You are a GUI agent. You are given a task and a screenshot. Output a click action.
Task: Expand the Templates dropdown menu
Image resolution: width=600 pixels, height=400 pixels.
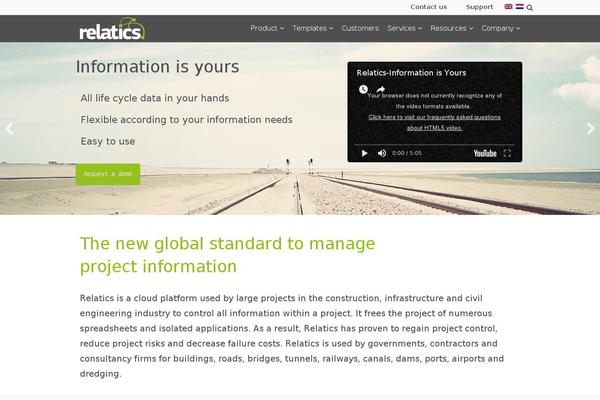(x=312, y=28)
